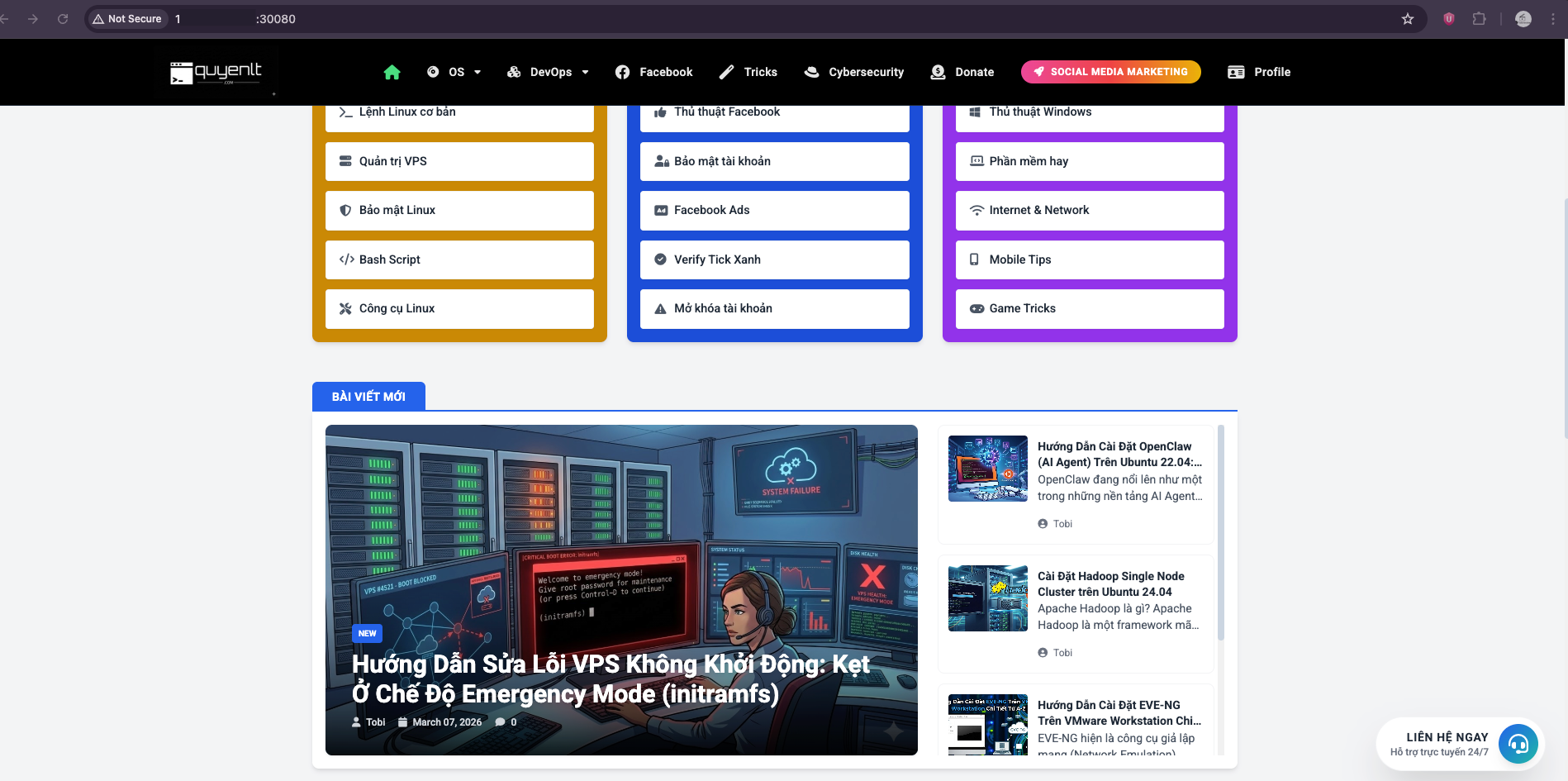
Task: Click the quyenlt site logo
Action: (x=216, y=73)
